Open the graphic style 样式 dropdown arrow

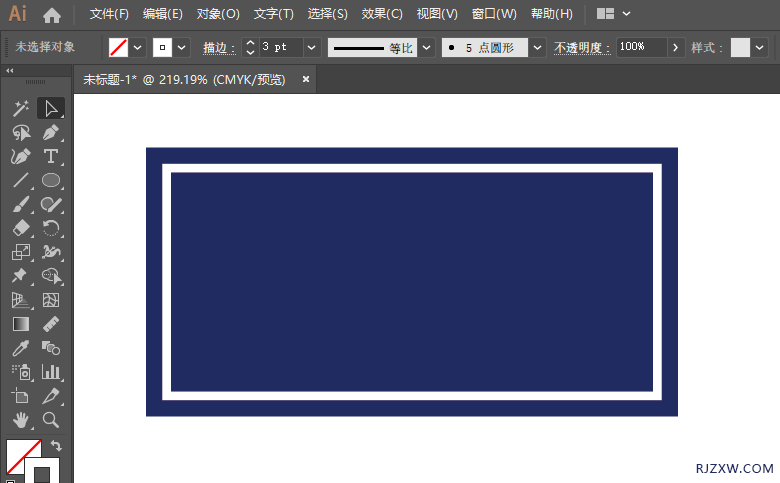tap(759, 48)
